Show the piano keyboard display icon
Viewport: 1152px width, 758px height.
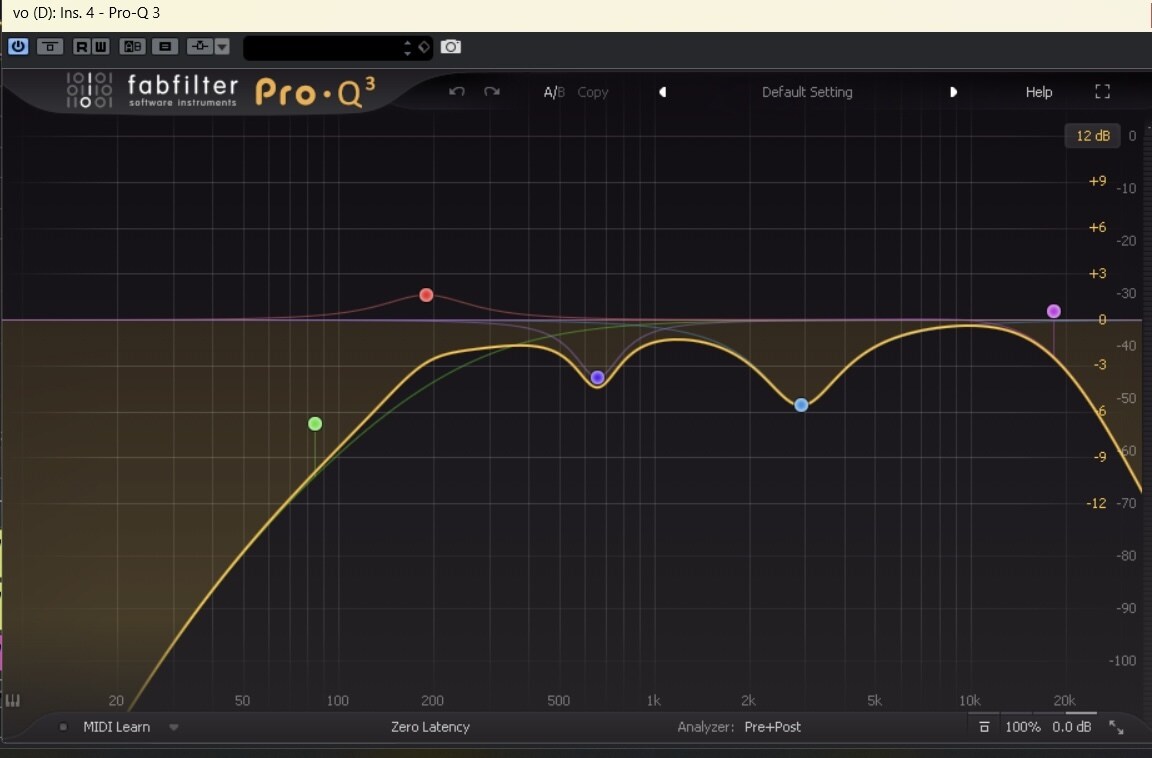[12, 701]
